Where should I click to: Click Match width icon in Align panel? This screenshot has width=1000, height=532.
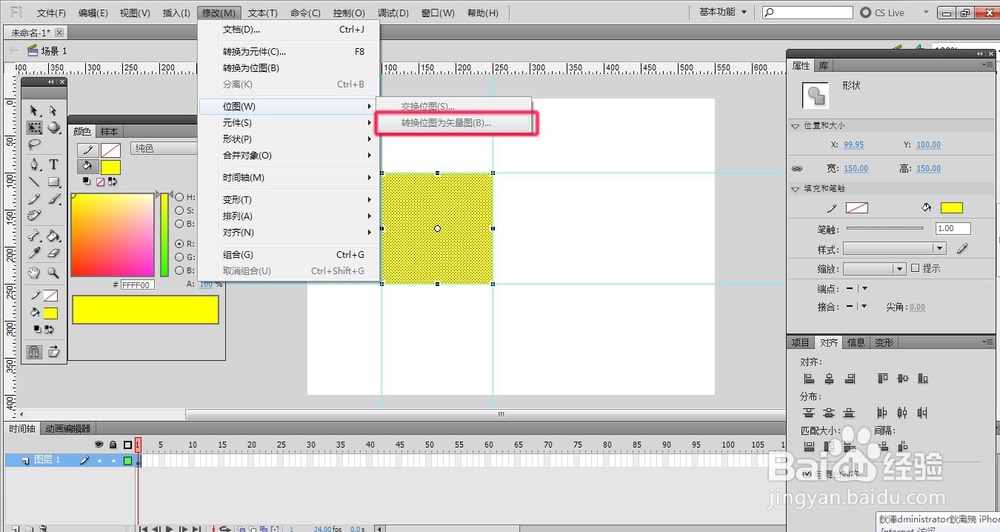(x=809, y=446)
